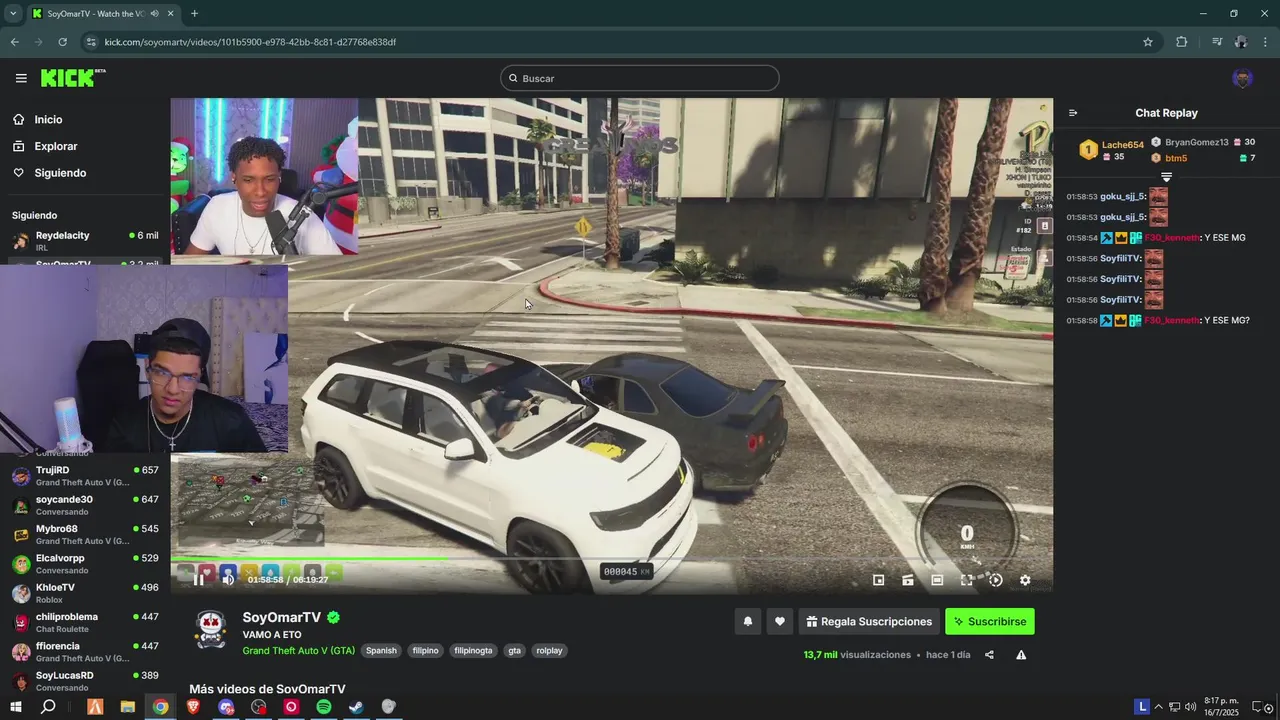Screen dimensions: 1280x720
Task: Open tab search dropdown arrow
Action: point(12,13)
